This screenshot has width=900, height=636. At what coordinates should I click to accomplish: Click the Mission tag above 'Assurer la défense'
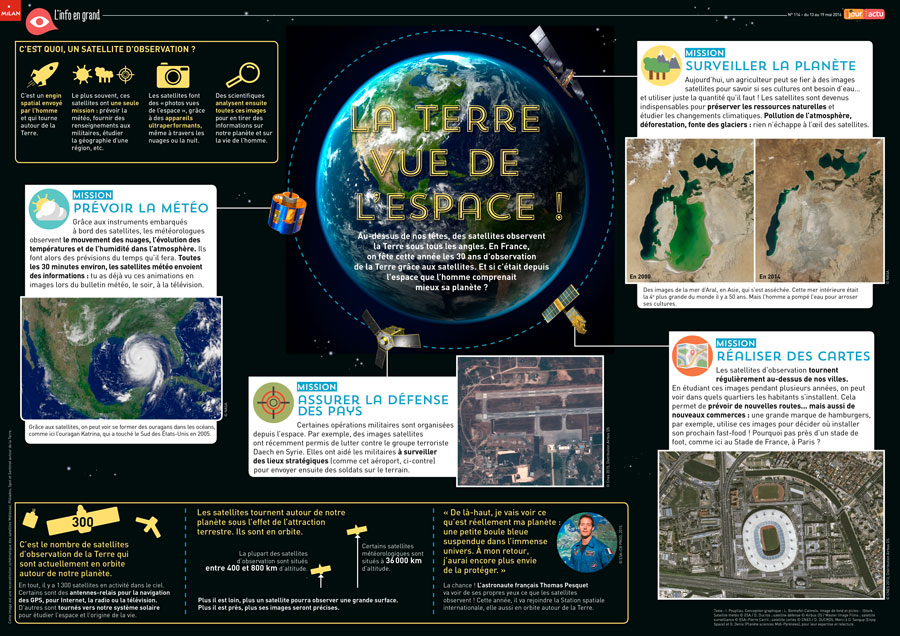pos(317,387)
